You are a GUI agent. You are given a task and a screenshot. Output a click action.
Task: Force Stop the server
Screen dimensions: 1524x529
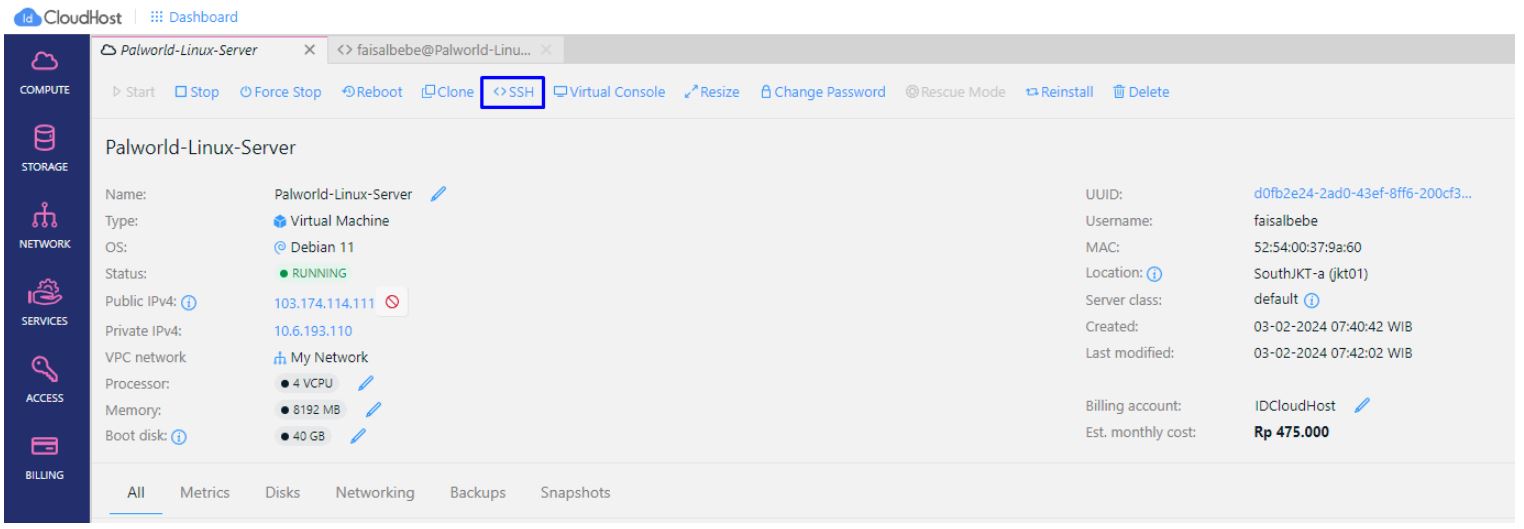point(280,92)
